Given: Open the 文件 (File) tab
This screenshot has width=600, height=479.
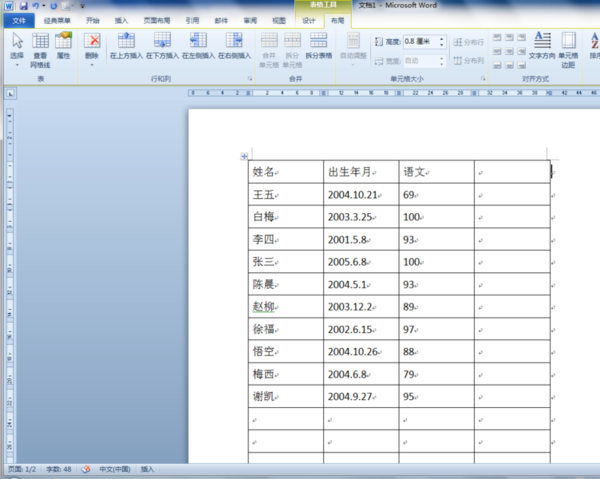Looking at the screenshot, I should (x=19, y=21).
